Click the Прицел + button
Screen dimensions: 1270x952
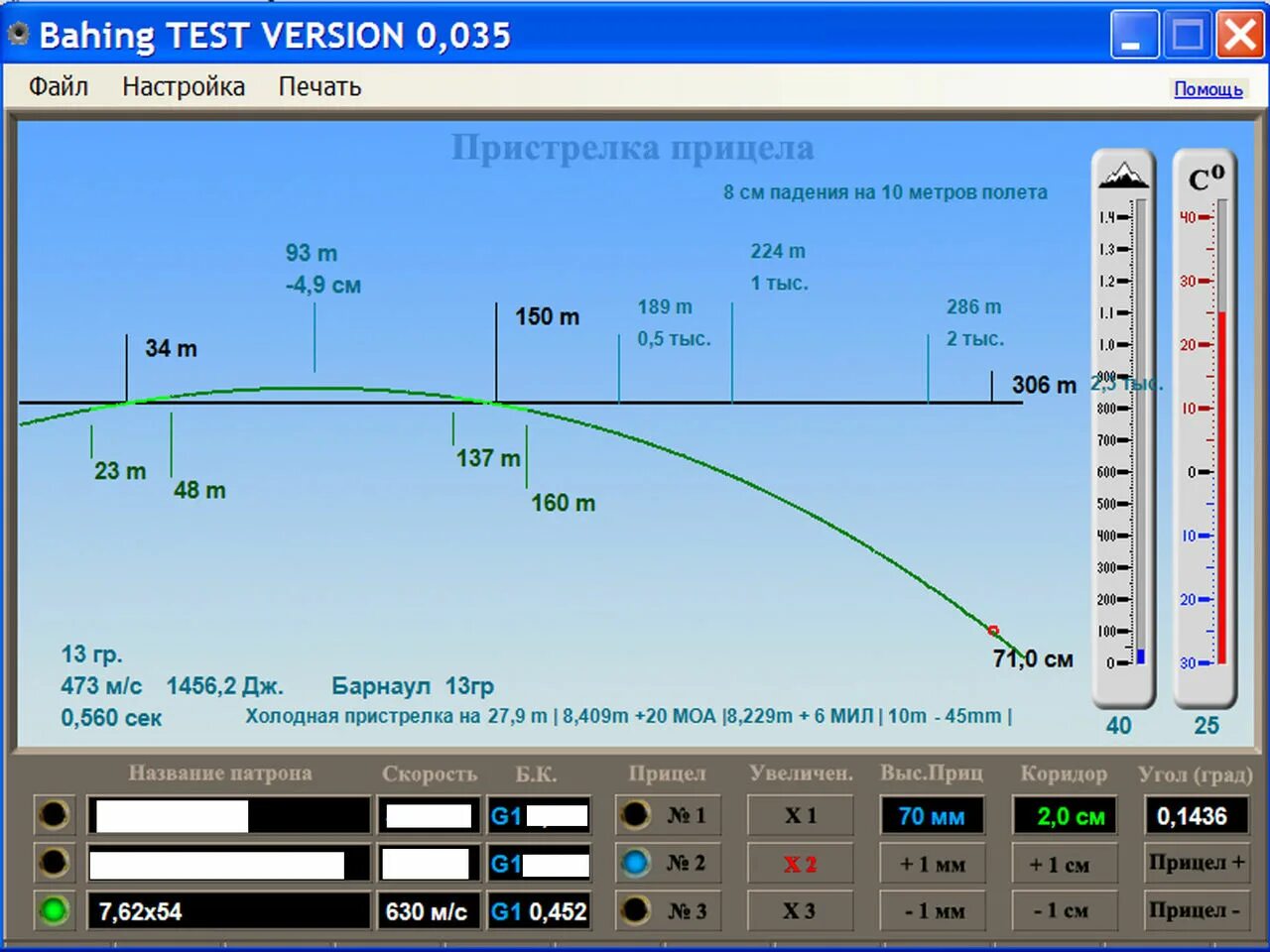point(1197,863)
